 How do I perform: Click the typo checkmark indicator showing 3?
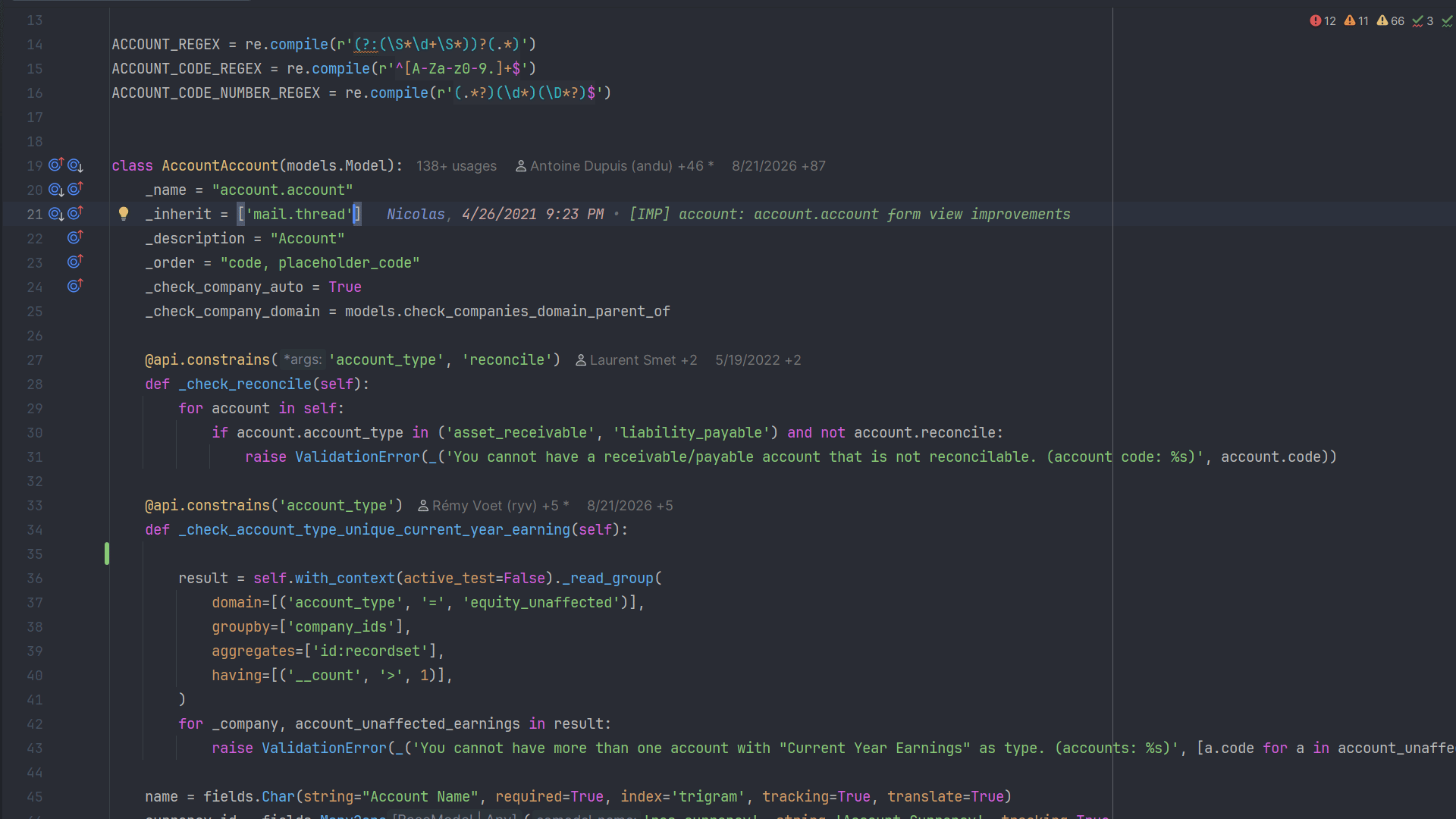pos(1422,21)
